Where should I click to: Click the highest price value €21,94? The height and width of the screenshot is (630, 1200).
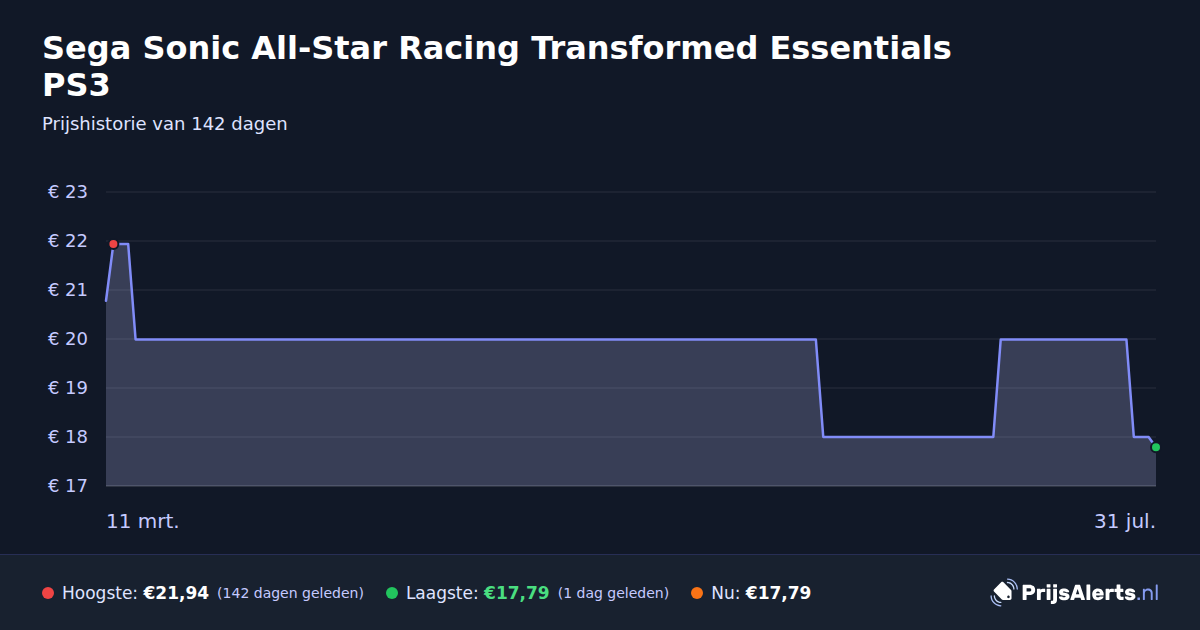click(x=176, y=593)
